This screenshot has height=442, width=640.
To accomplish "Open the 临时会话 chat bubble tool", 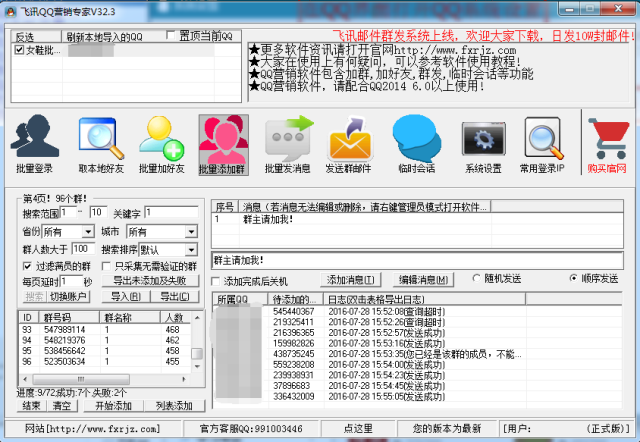I will (x=416, y=145).
